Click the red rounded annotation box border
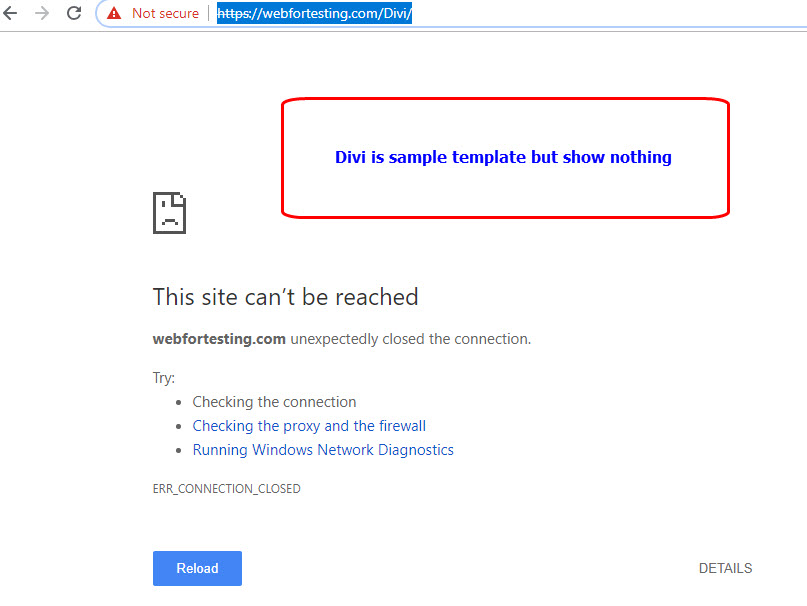Image resolution: width=807 pixels, height=606 pixels. pyautogui.click(x=283, y=157)
